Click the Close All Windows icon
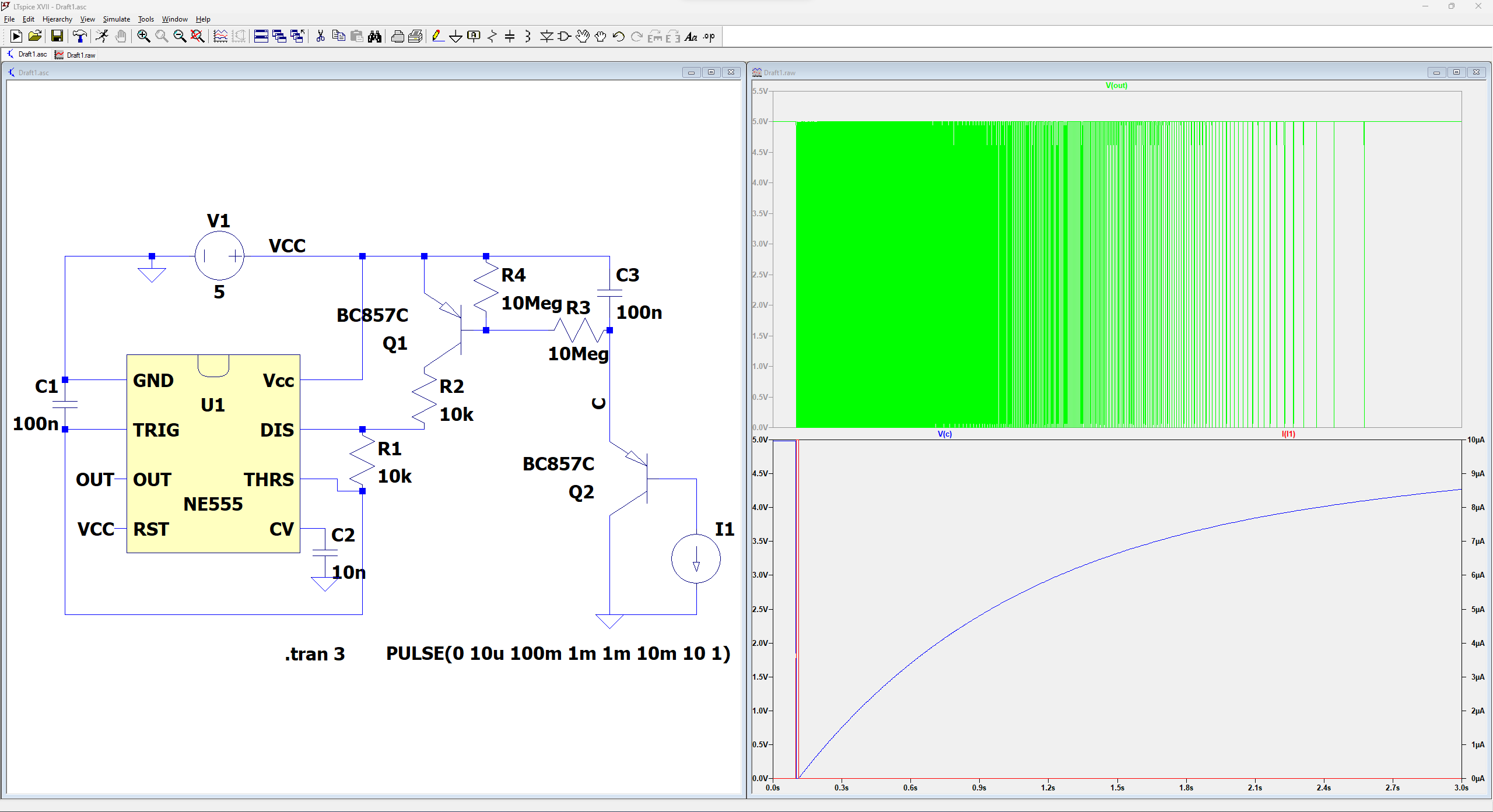The image size is (1493, 812). pyautogui.click(x=297, y=36)
